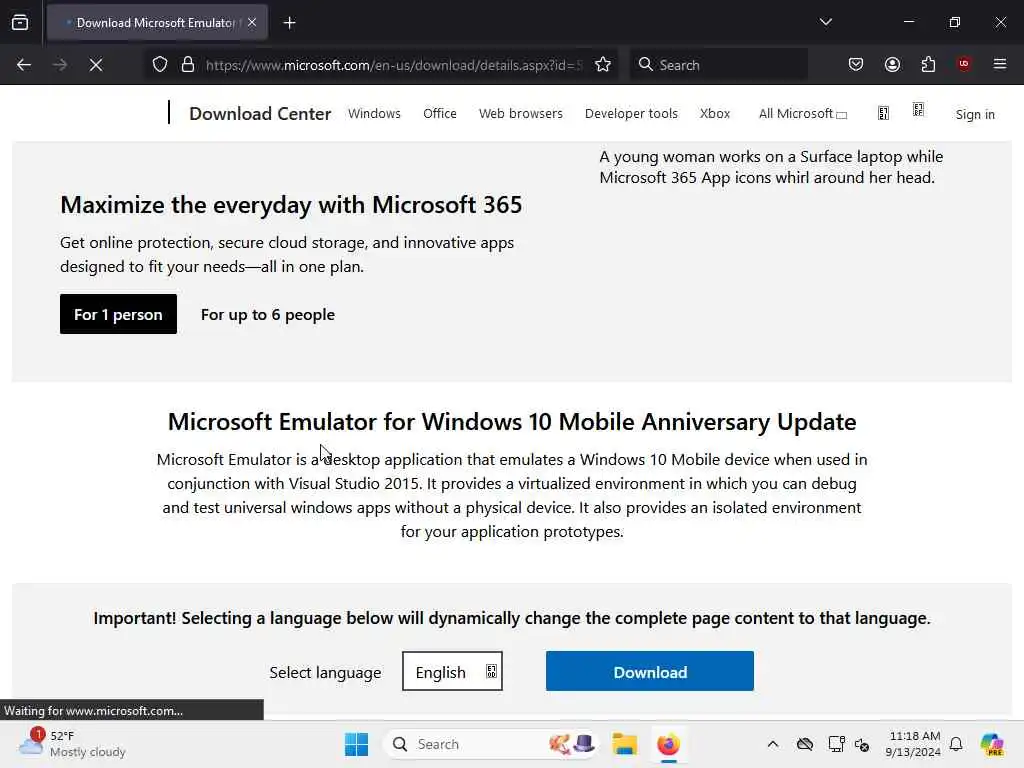The width and height of the screenshot is (1024, 768).
Task: Open Firefox recent tabs view icon
Action: pos(20,23)
